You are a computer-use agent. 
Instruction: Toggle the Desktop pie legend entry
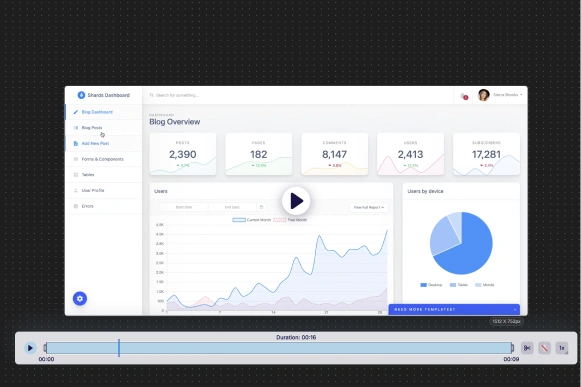[431, 285]
